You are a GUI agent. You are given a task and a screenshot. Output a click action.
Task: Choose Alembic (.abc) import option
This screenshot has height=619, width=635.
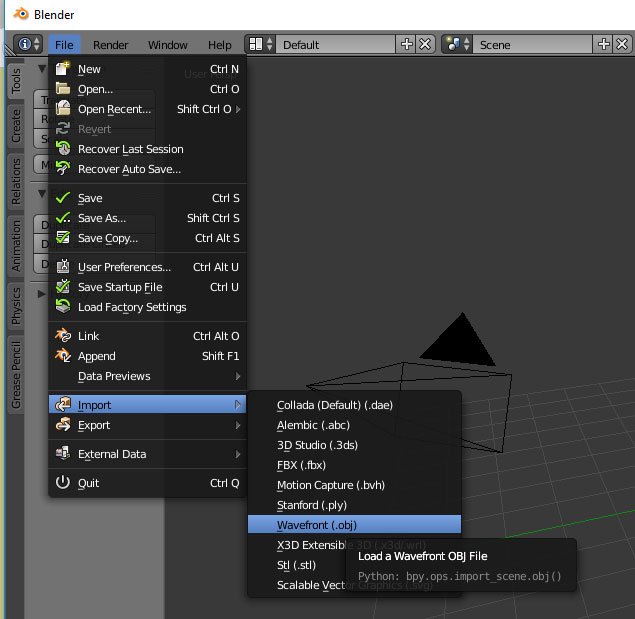354,425
